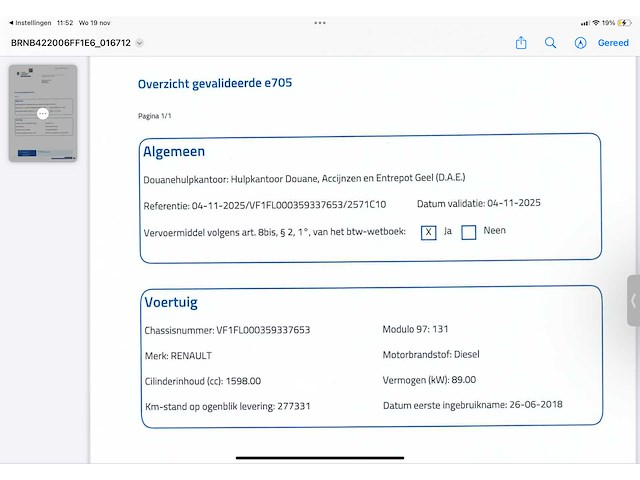Tap the 11:52 clock in status bar
Viewport: 640px width, 480px height.
[x=65, y=22]
